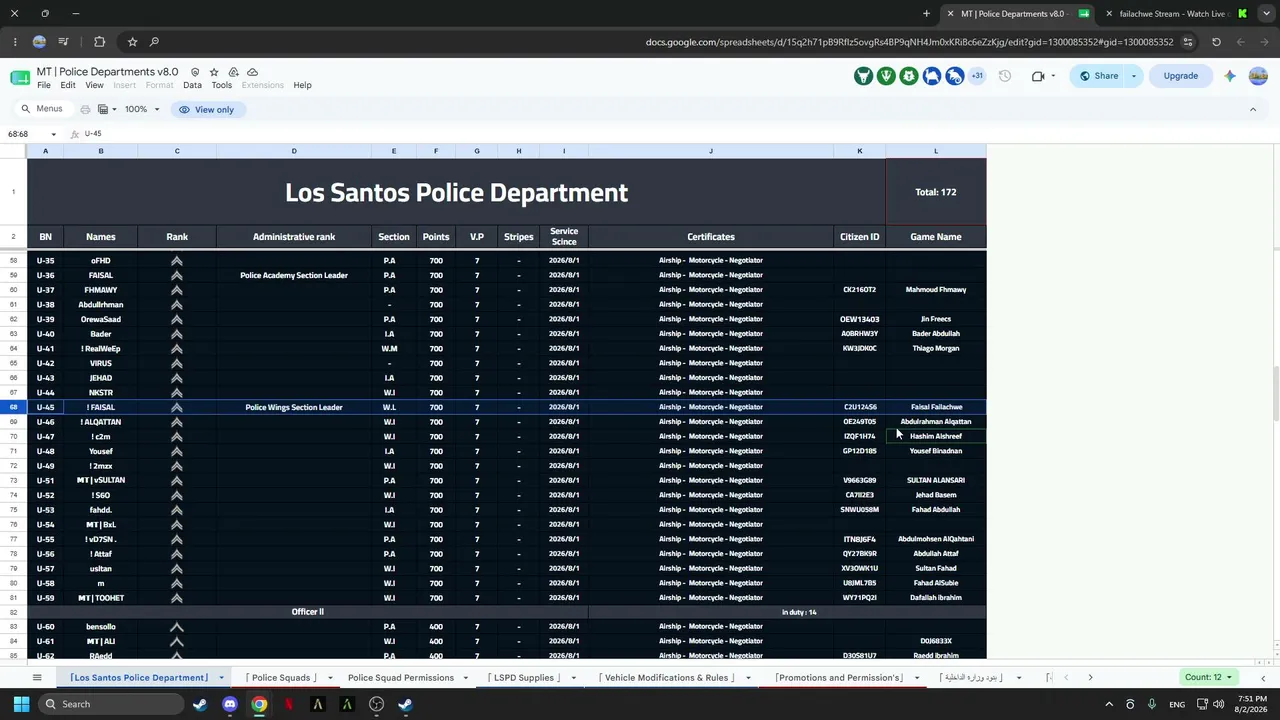Click the View only button
The height and width of the screenshot is (720, 1280).
pyautogui.click(x=206, y=109)
